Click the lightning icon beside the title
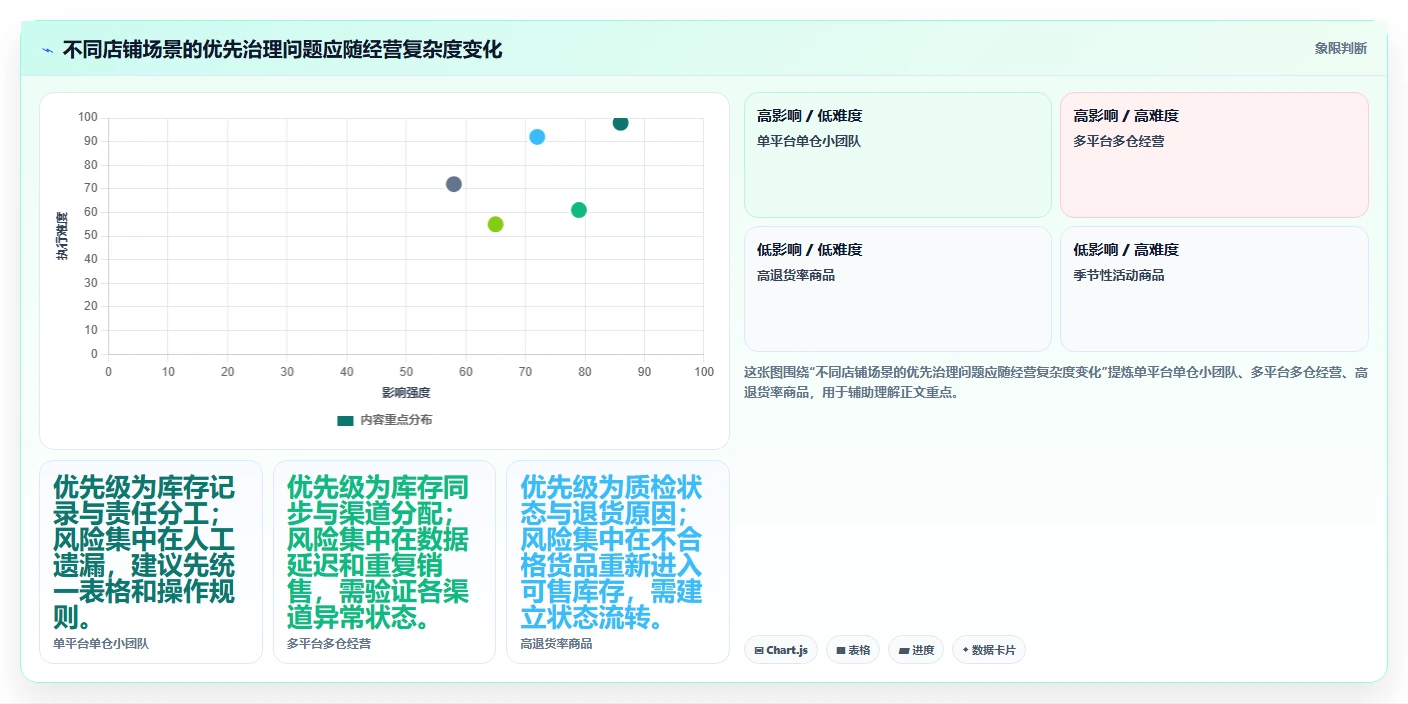Viewport: 1408px width, 704px height. click(47, 49)
